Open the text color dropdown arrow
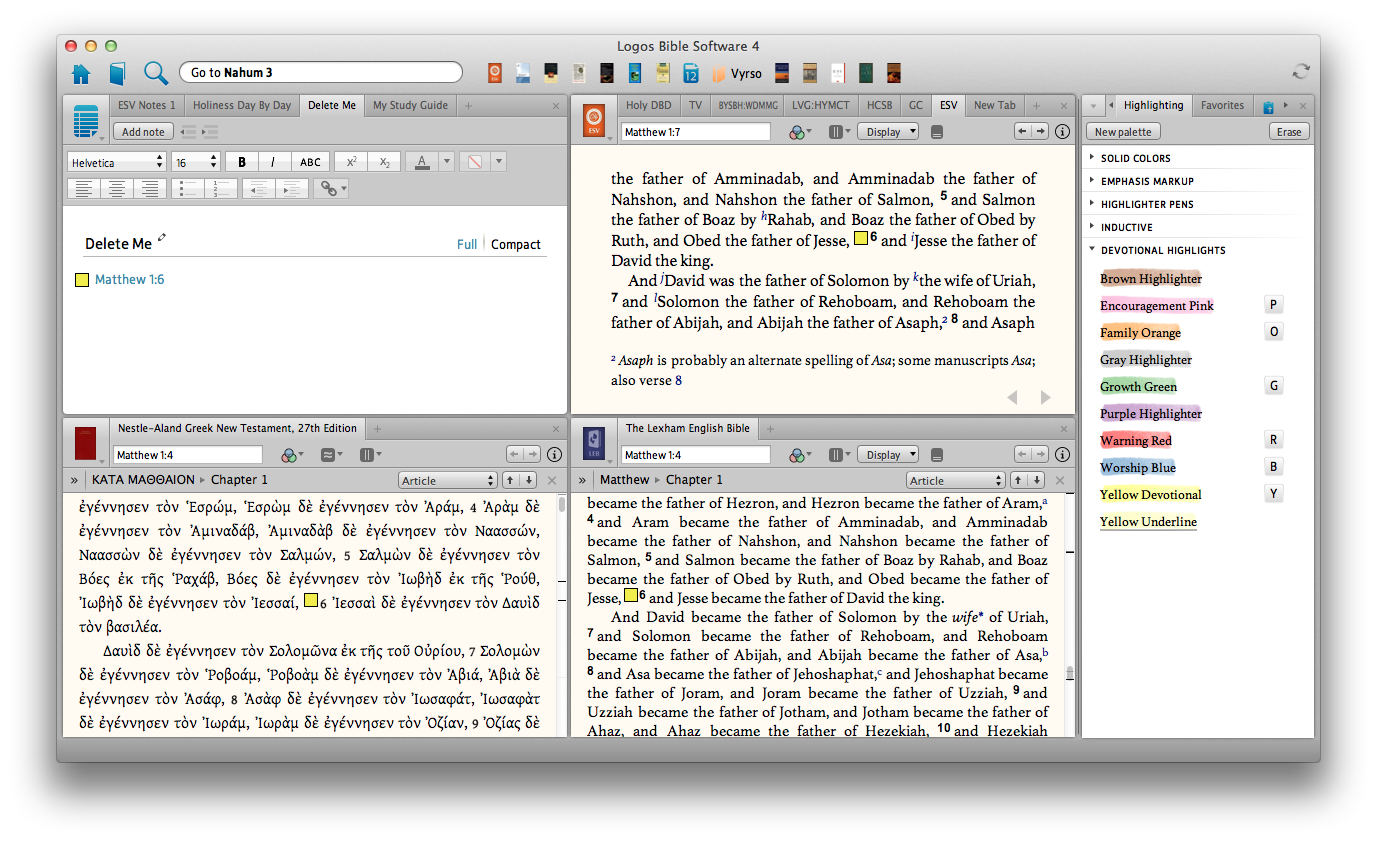 tap(447, 162)
